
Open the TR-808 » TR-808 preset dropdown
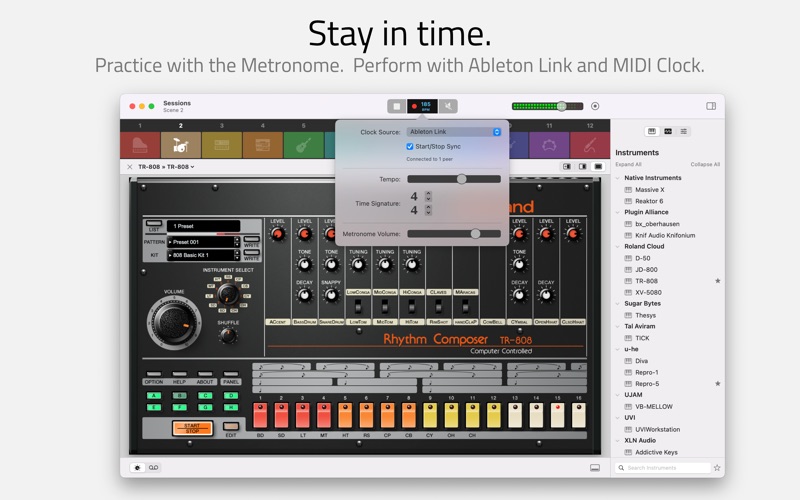pos(166,167)
